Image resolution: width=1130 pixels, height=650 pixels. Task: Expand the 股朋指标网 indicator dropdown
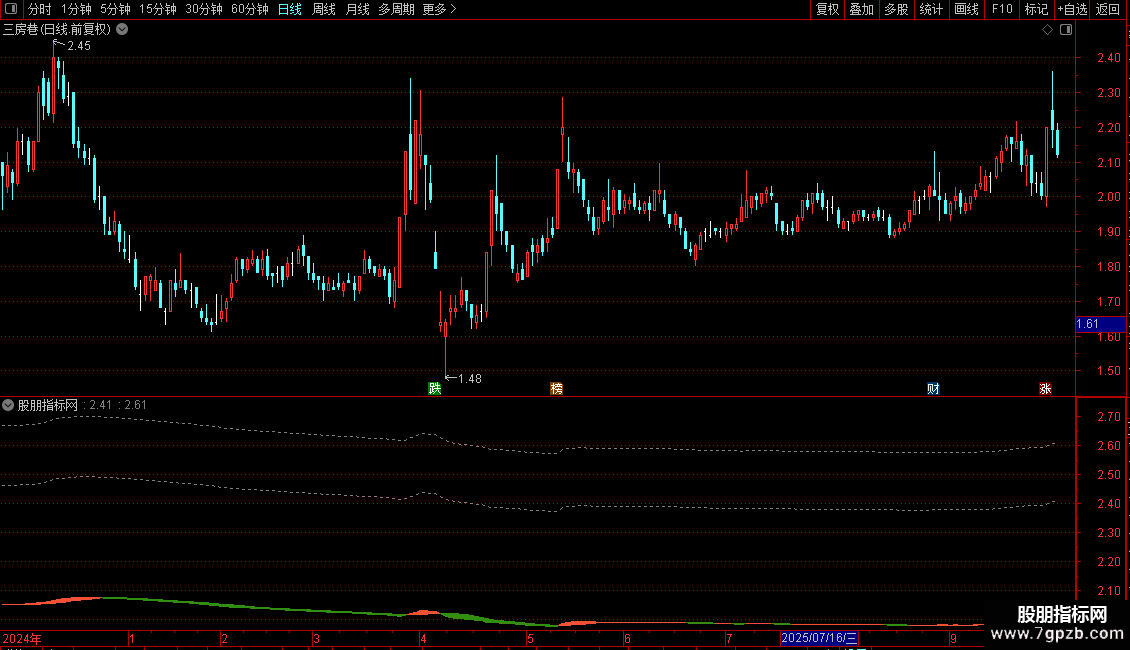click(x=8, y=405)
